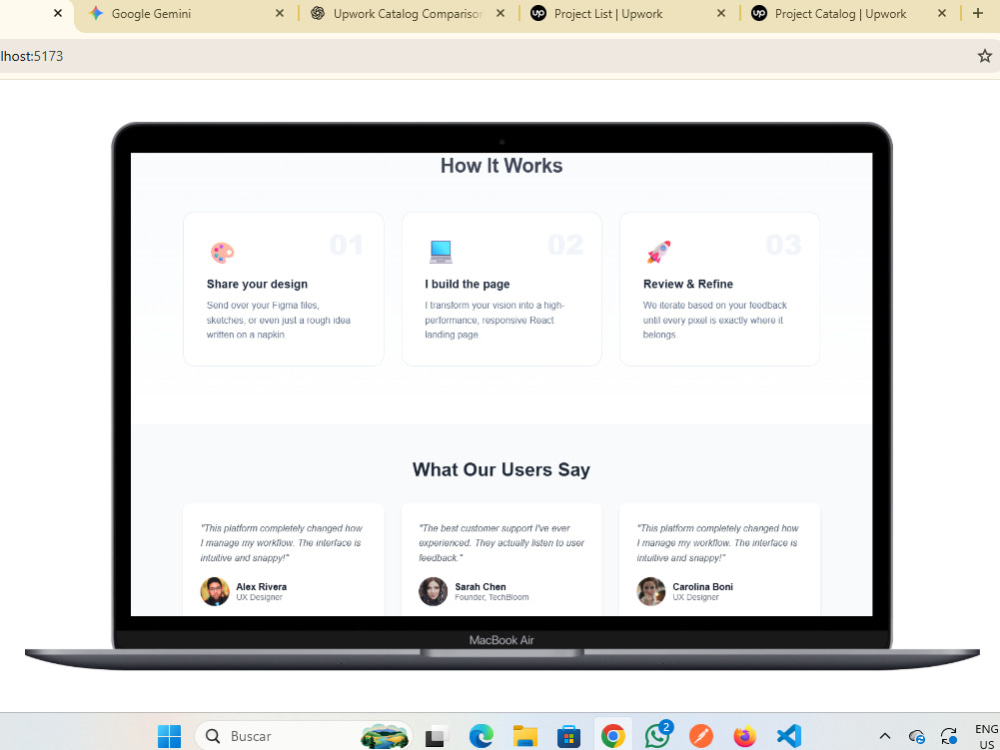Click the Alex Rivera name
Screen dimensions: 1000x750
(261, 587)
